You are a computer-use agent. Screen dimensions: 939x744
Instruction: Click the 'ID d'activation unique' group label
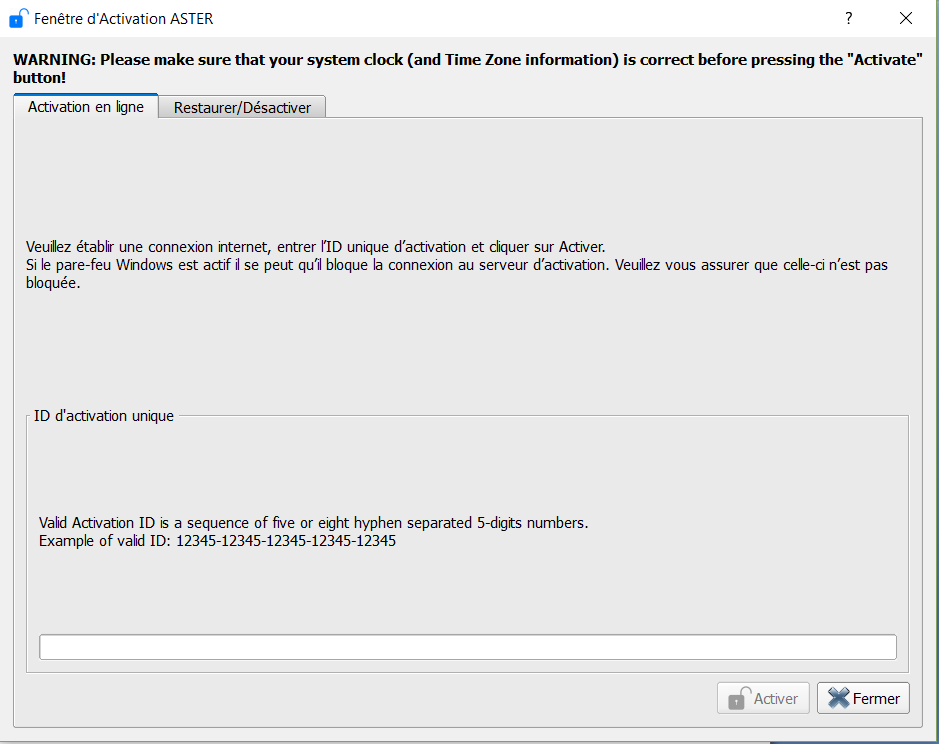click(x=104, y=415)
